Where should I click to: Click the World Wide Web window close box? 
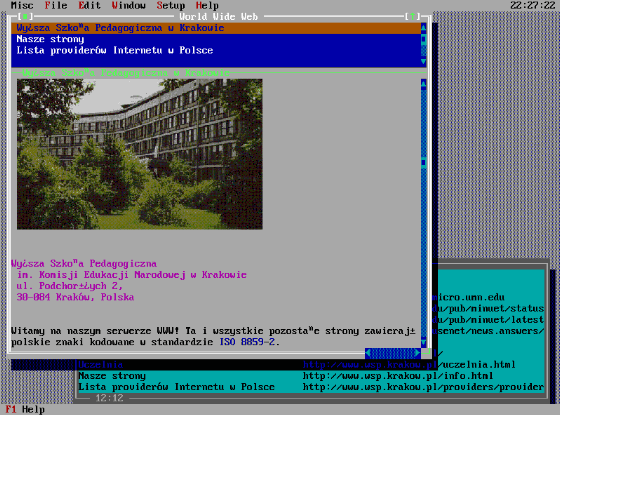coord(25,17)
